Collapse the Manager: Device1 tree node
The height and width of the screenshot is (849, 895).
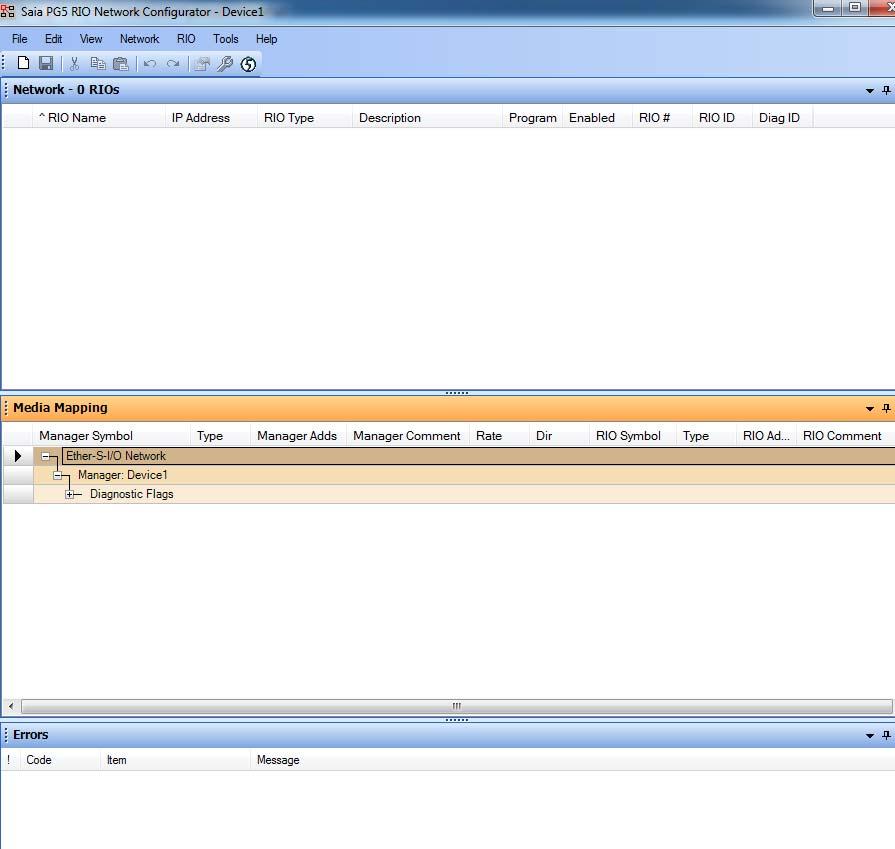pos(58,475)
